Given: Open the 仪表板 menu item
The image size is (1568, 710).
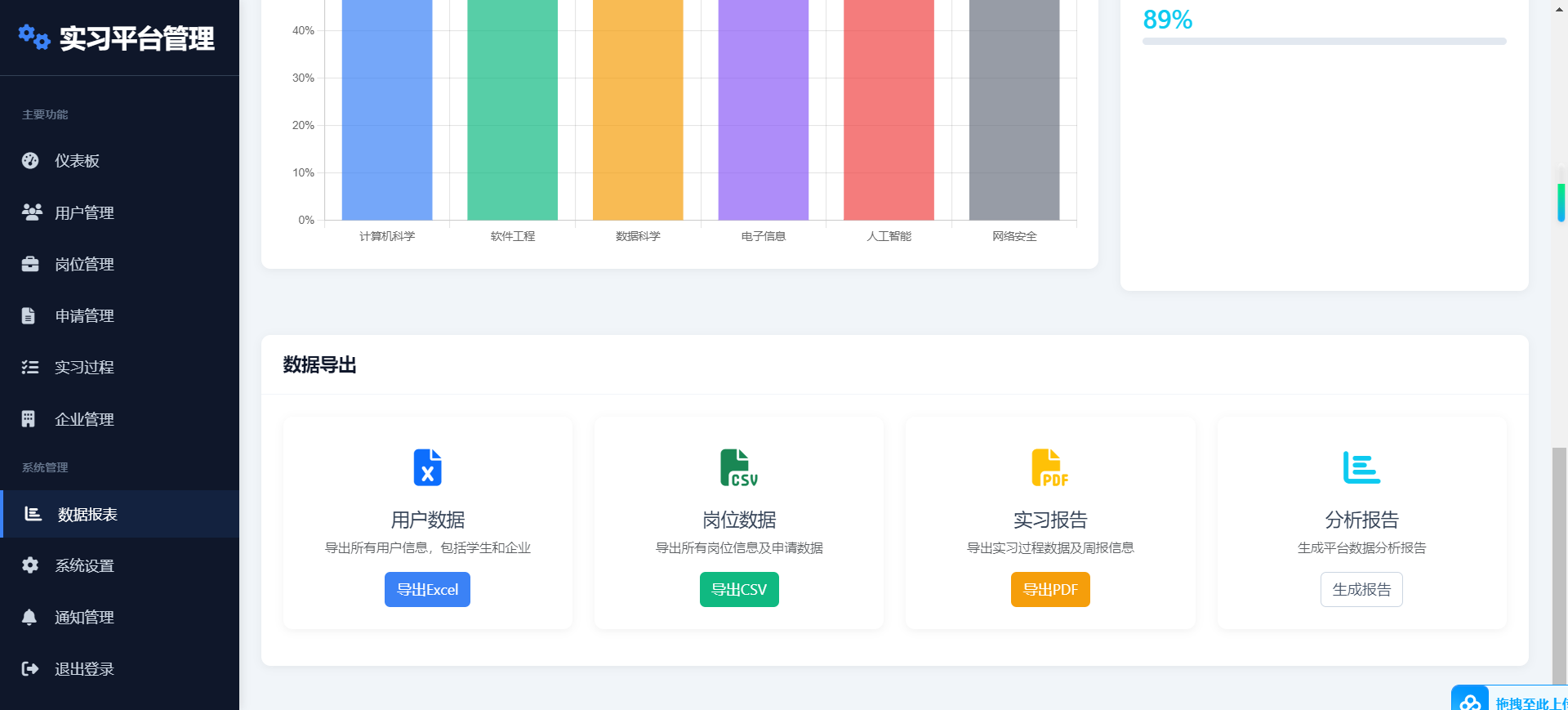Looking at the screenshot, I should coord(119,161).
